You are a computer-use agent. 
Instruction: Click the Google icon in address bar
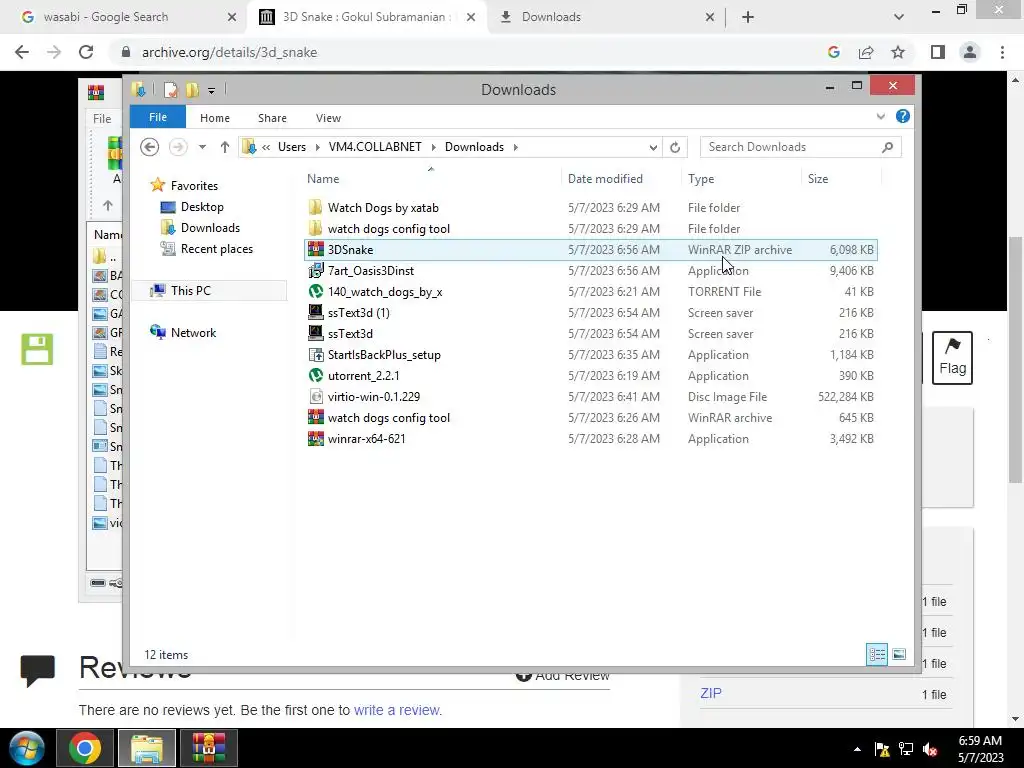point(834,52)
